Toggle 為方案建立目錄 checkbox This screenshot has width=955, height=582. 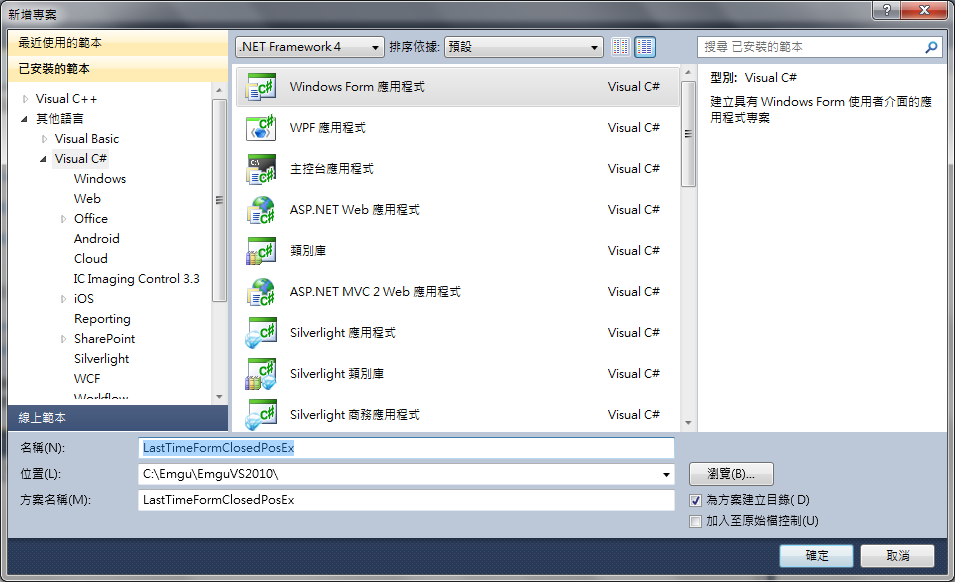click(696, 500)
